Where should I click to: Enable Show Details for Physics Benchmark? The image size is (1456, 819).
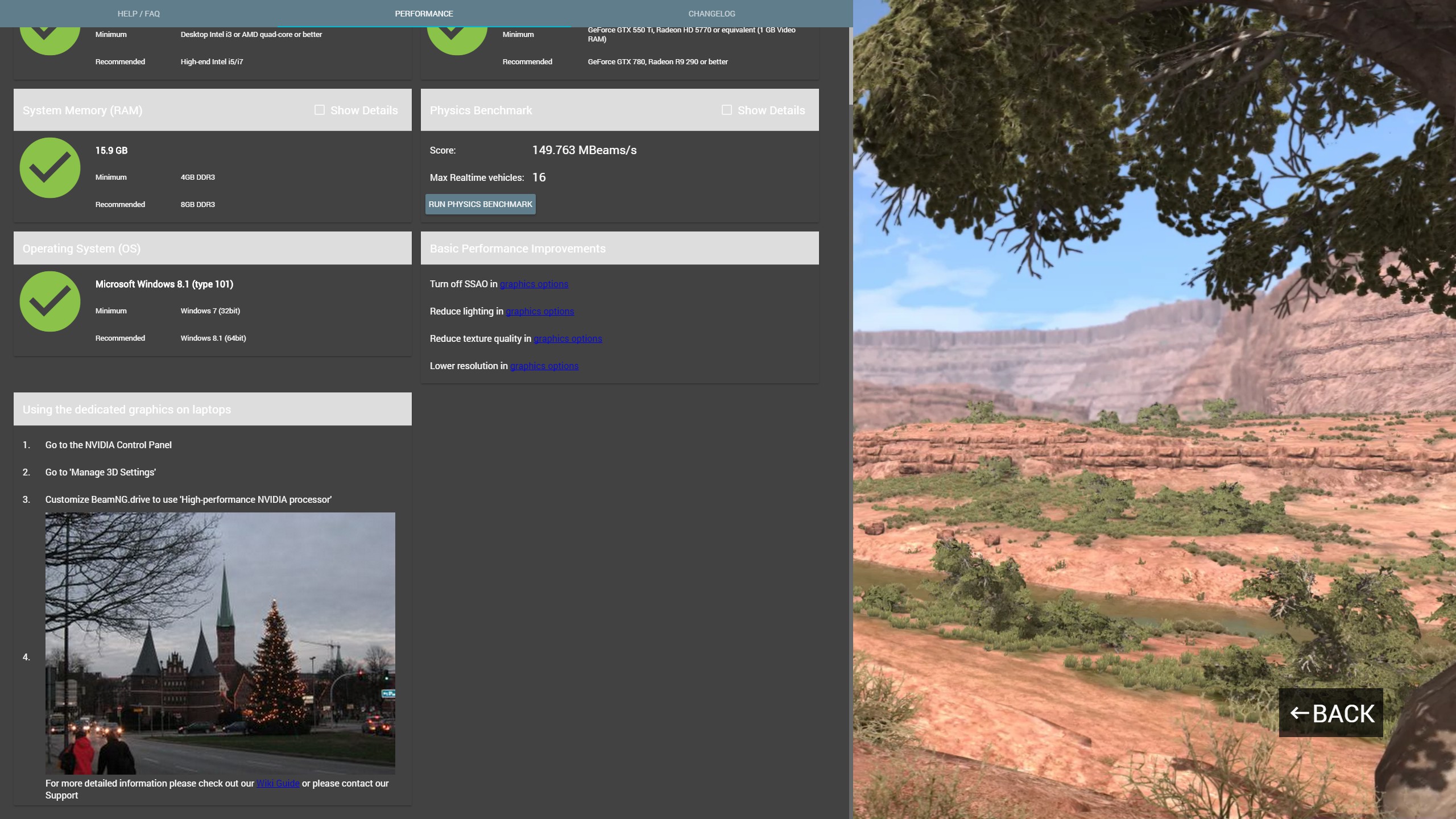(726, 110)
